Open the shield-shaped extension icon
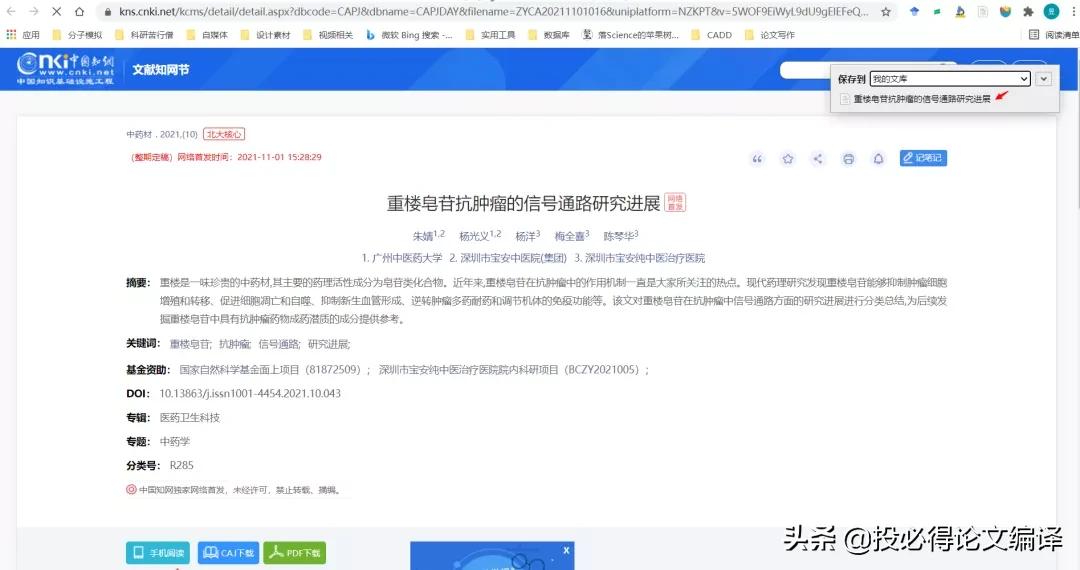Screen dimensions: 1080x570 coord(1006,12)
